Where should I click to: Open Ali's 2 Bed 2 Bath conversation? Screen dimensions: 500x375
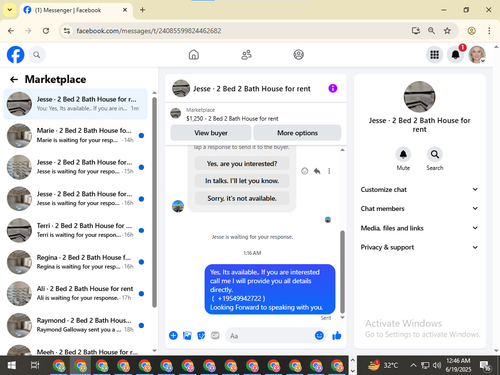click(75, 293)
